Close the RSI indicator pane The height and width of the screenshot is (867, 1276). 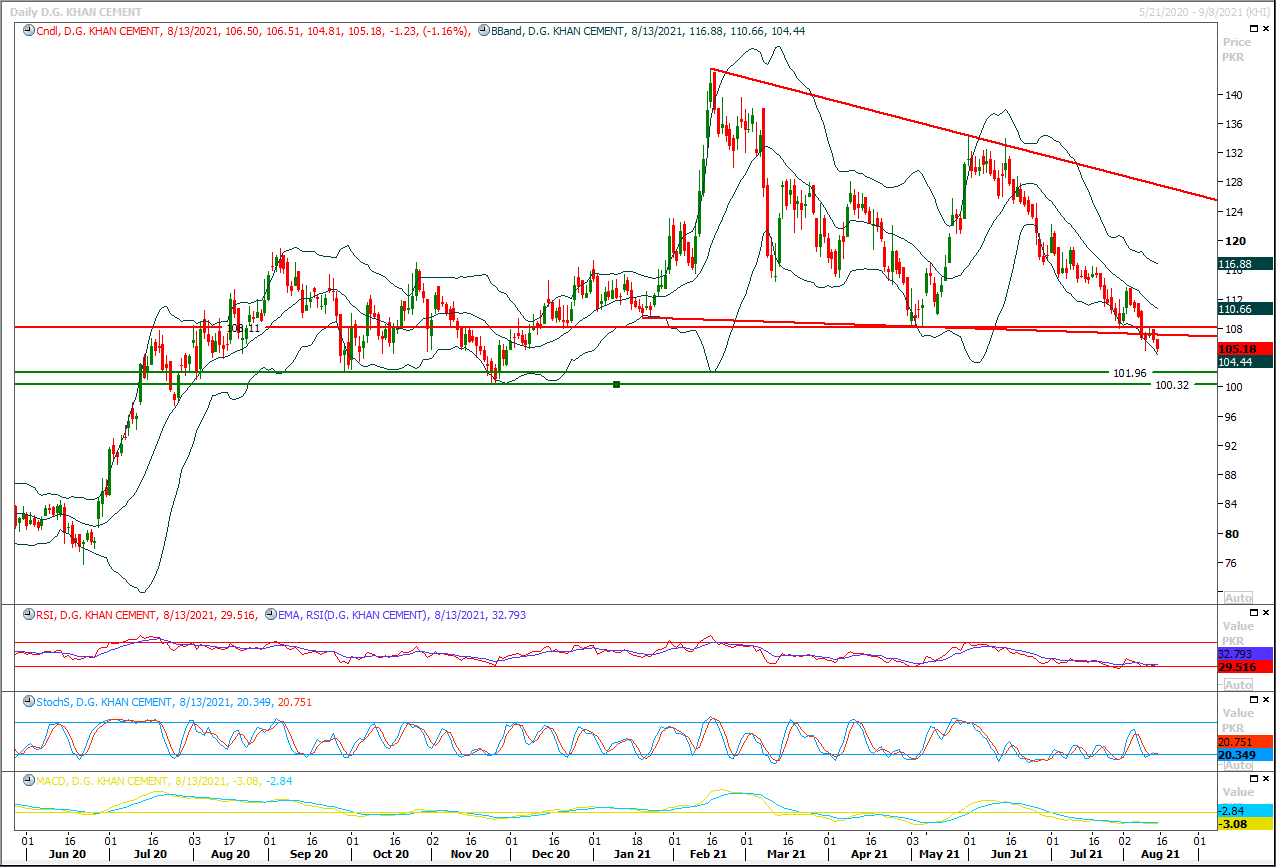[x=1268, y=611]
